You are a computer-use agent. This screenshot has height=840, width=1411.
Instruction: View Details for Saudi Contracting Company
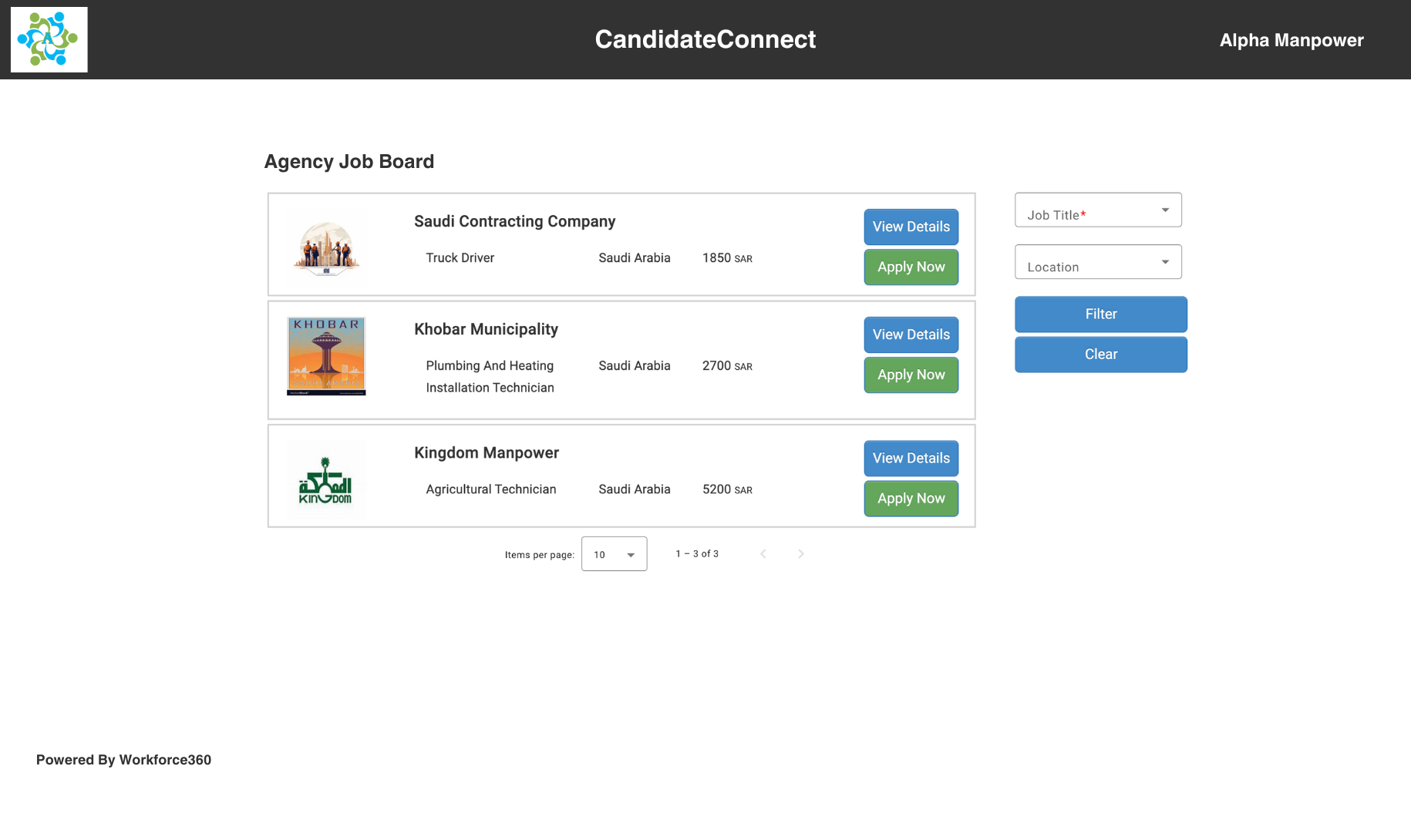click(x=911, y=227)
